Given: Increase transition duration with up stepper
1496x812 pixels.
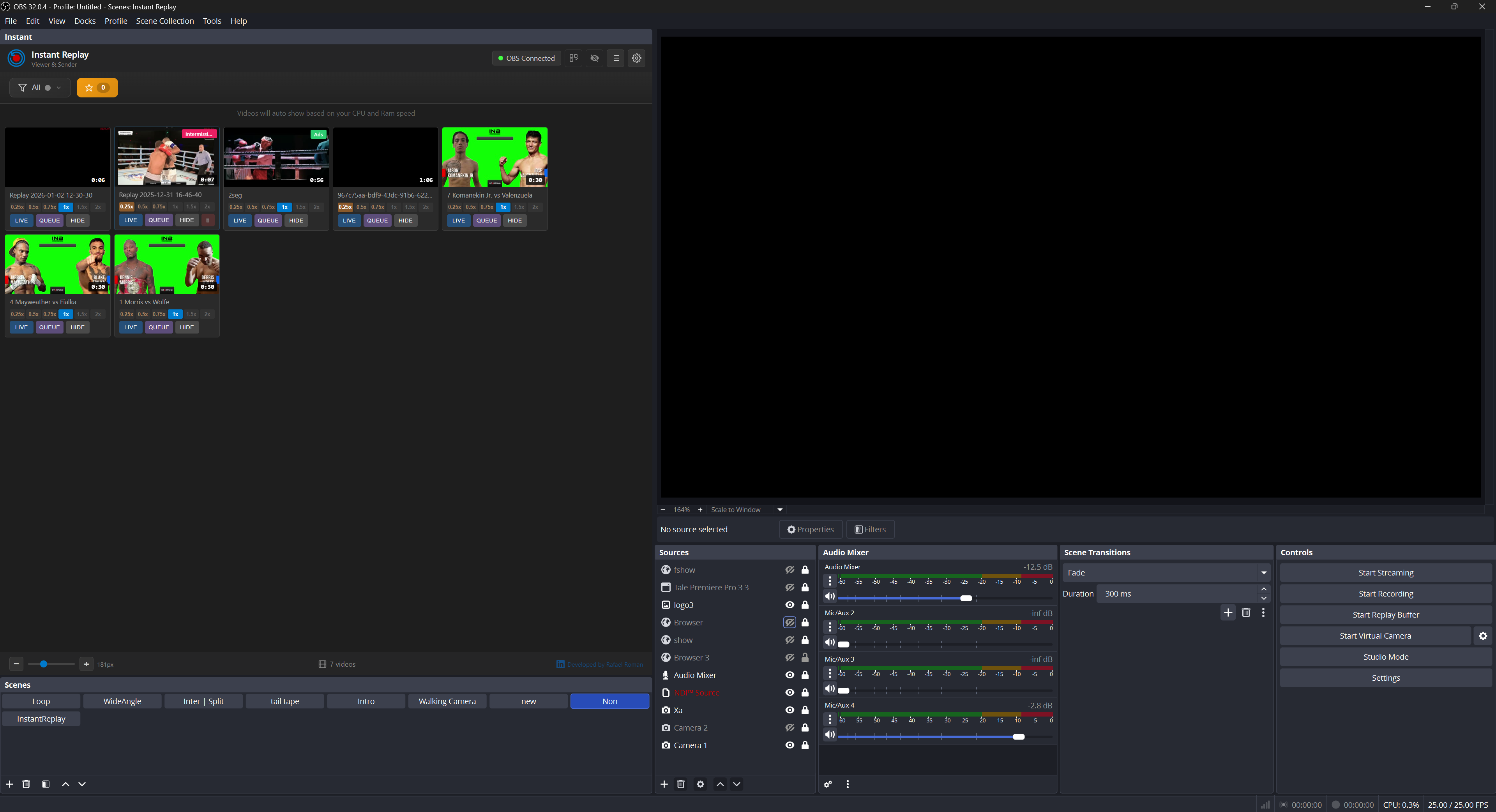Looking at the screenshot, I should (x=1264, y=589).
